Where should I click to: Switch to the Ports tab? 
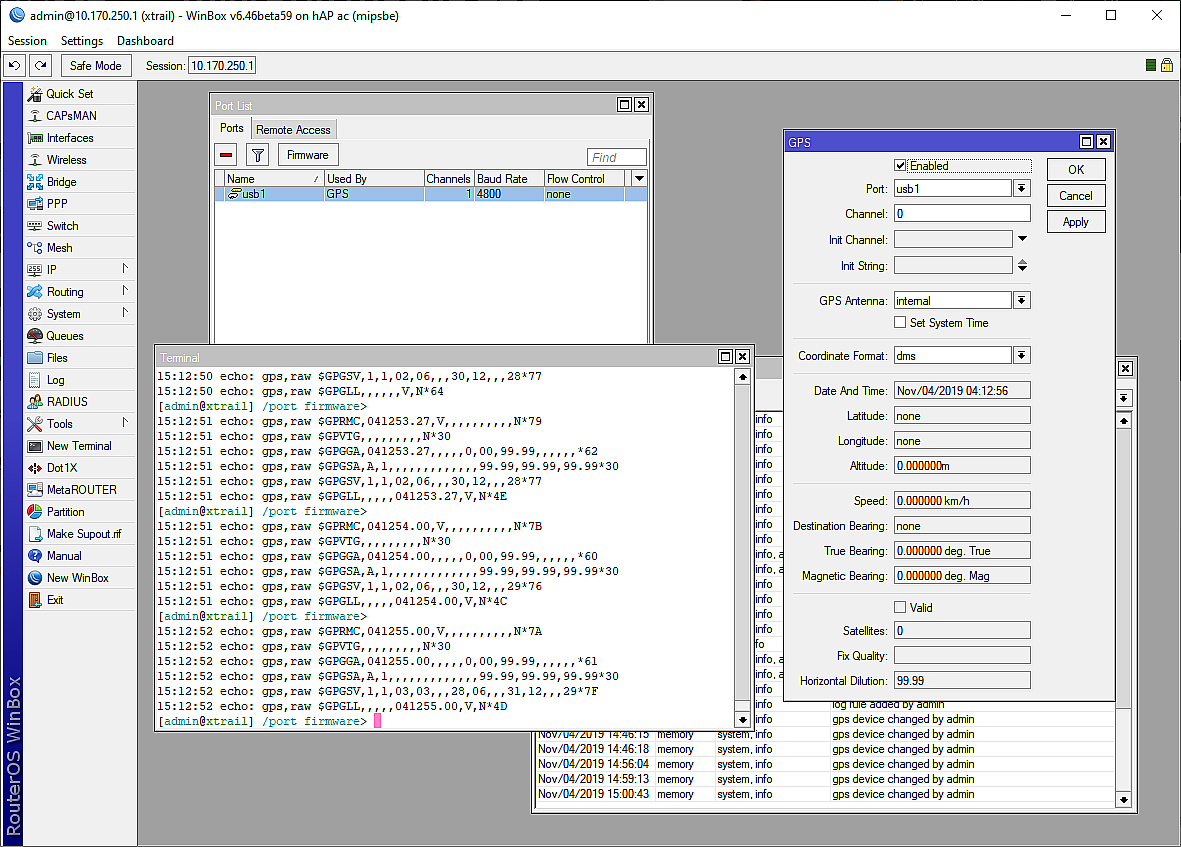pyautogui.click(x=231, y=129)
